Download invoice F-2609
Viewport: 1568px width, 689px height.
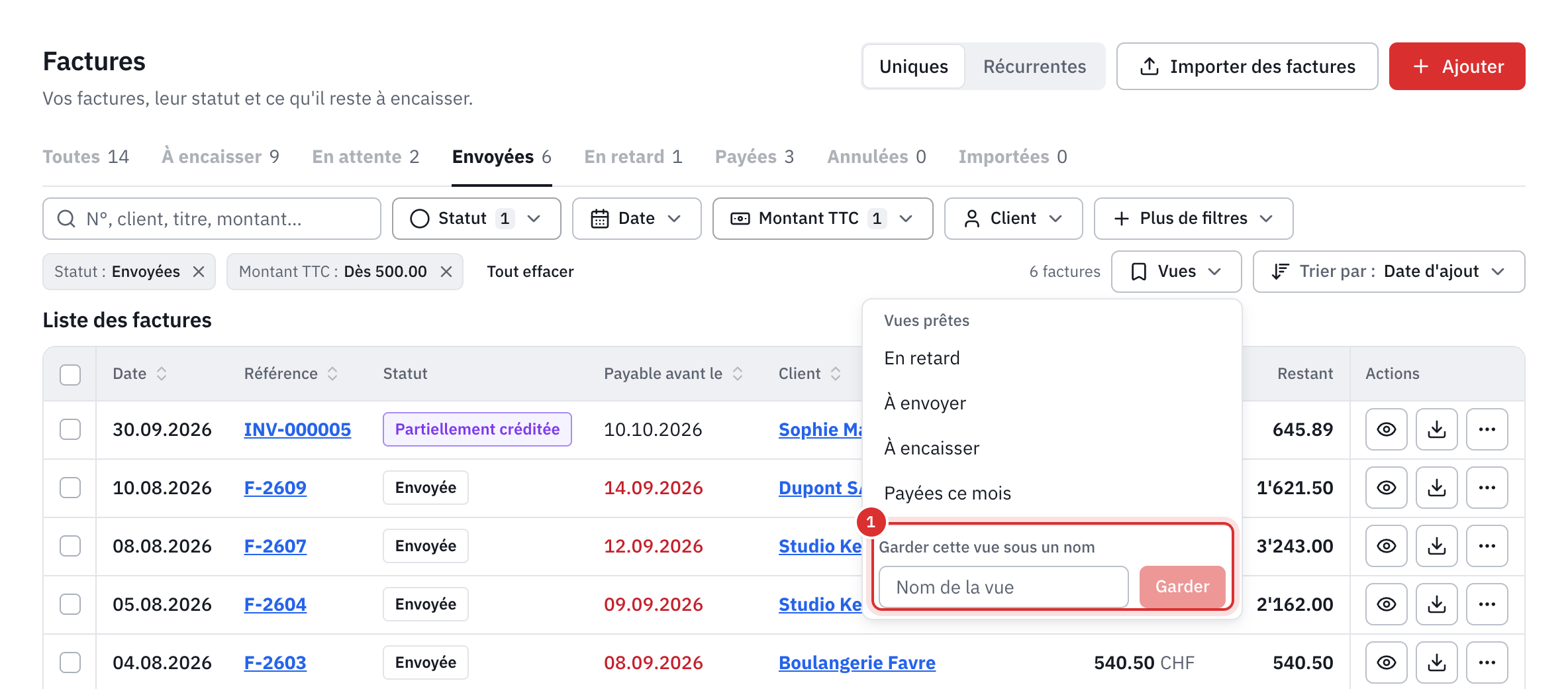click(x=1436, y=488)
